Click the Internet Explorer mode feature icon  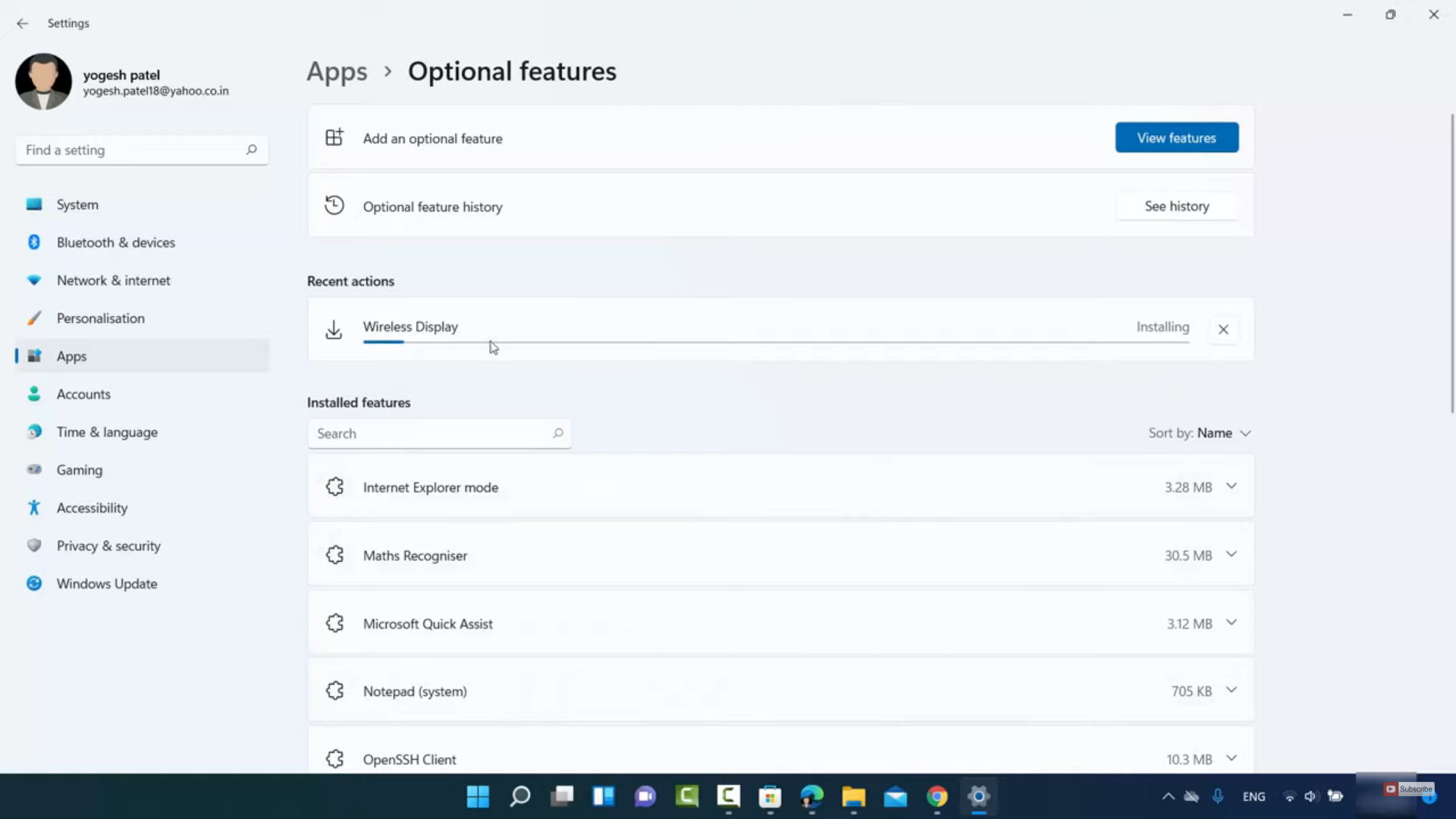pyautogui.click(x=334, y=487)
